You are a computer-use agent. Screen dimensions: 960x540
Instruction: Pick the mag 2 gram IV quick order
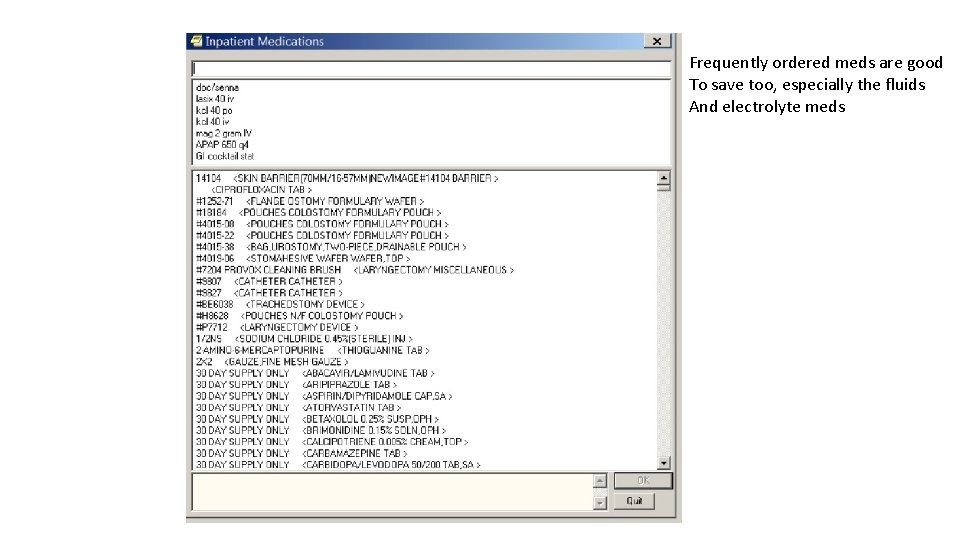(224, 133)
